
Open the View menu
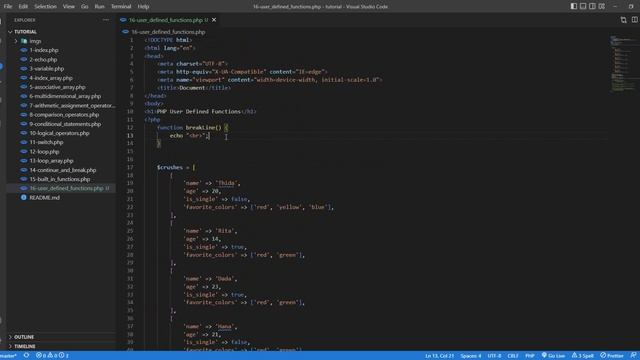click(x=69, y=7)
